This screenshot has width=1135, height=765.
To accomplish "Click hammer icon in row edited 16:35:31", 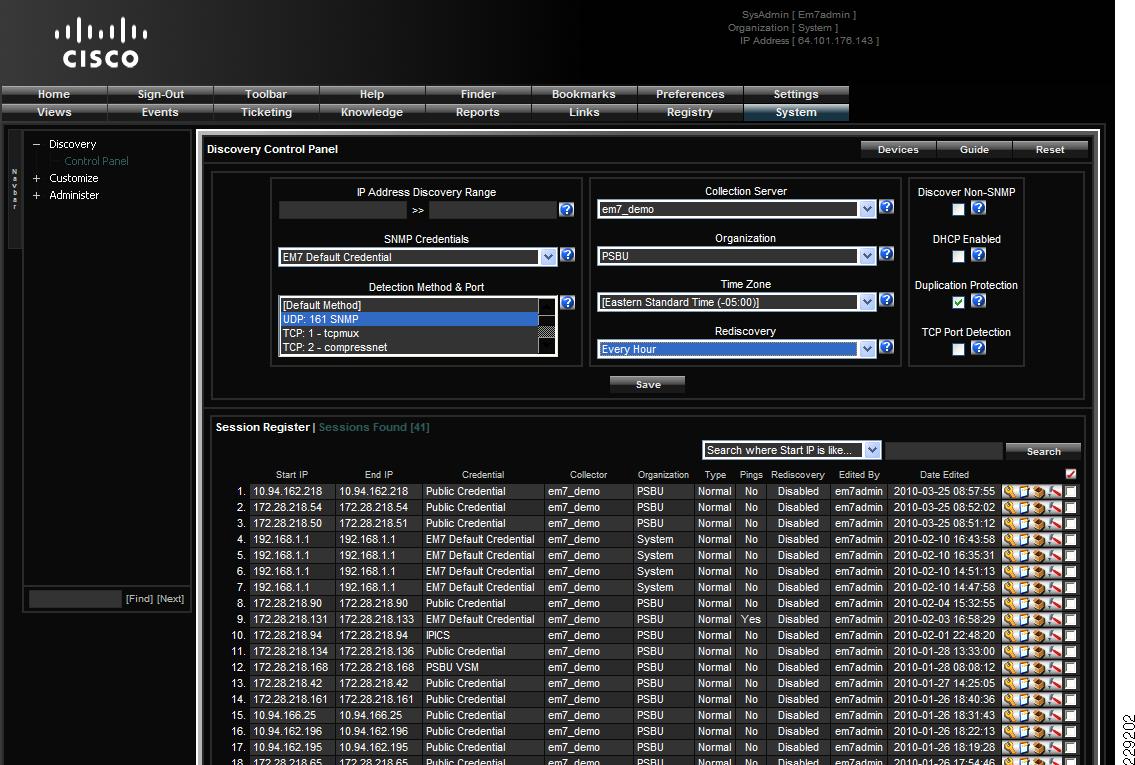I will (1055, 555).
